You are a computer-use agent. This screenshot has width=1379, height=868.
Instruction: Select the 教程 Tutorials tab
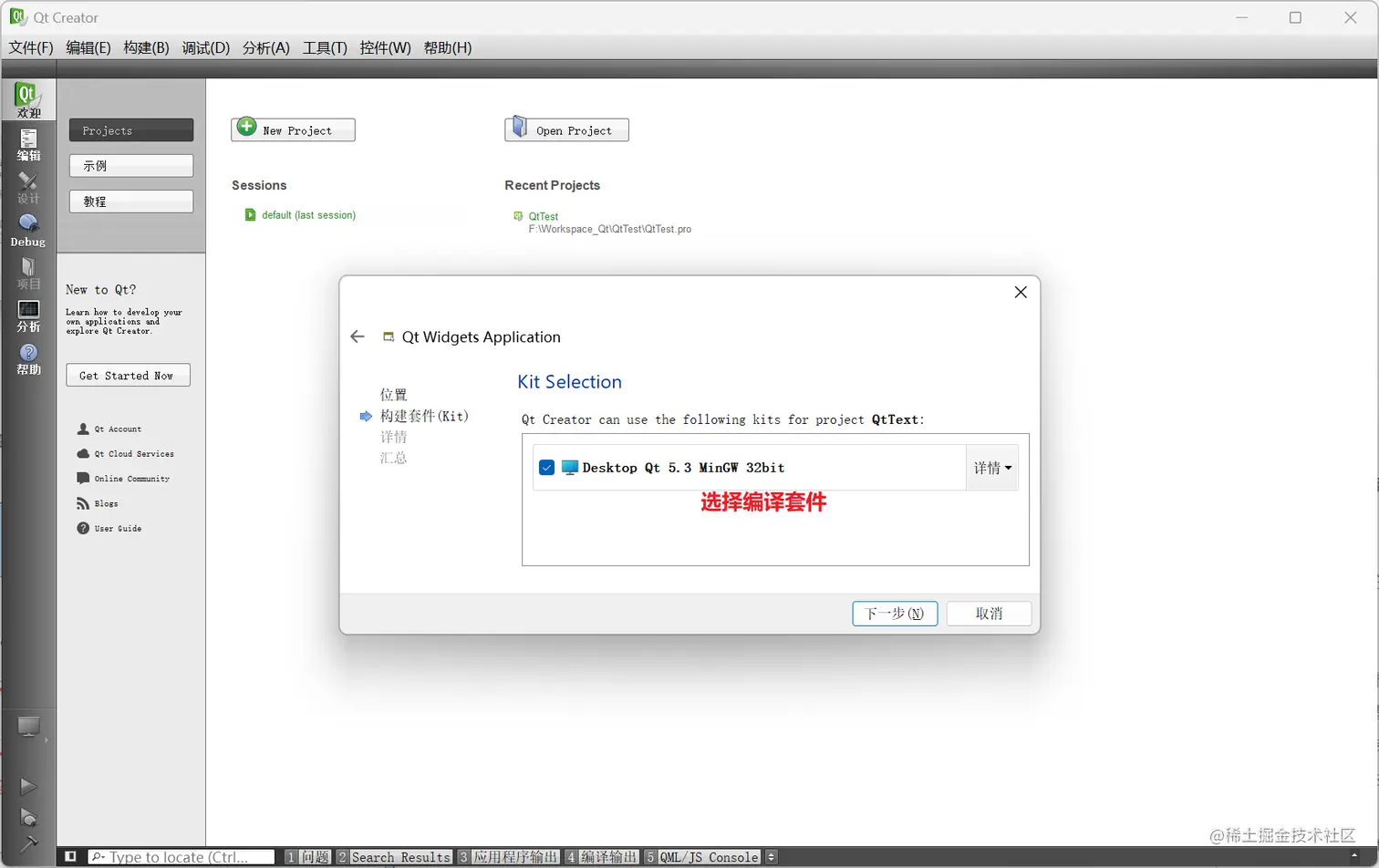pyautogui.click(x=131, y=201)
